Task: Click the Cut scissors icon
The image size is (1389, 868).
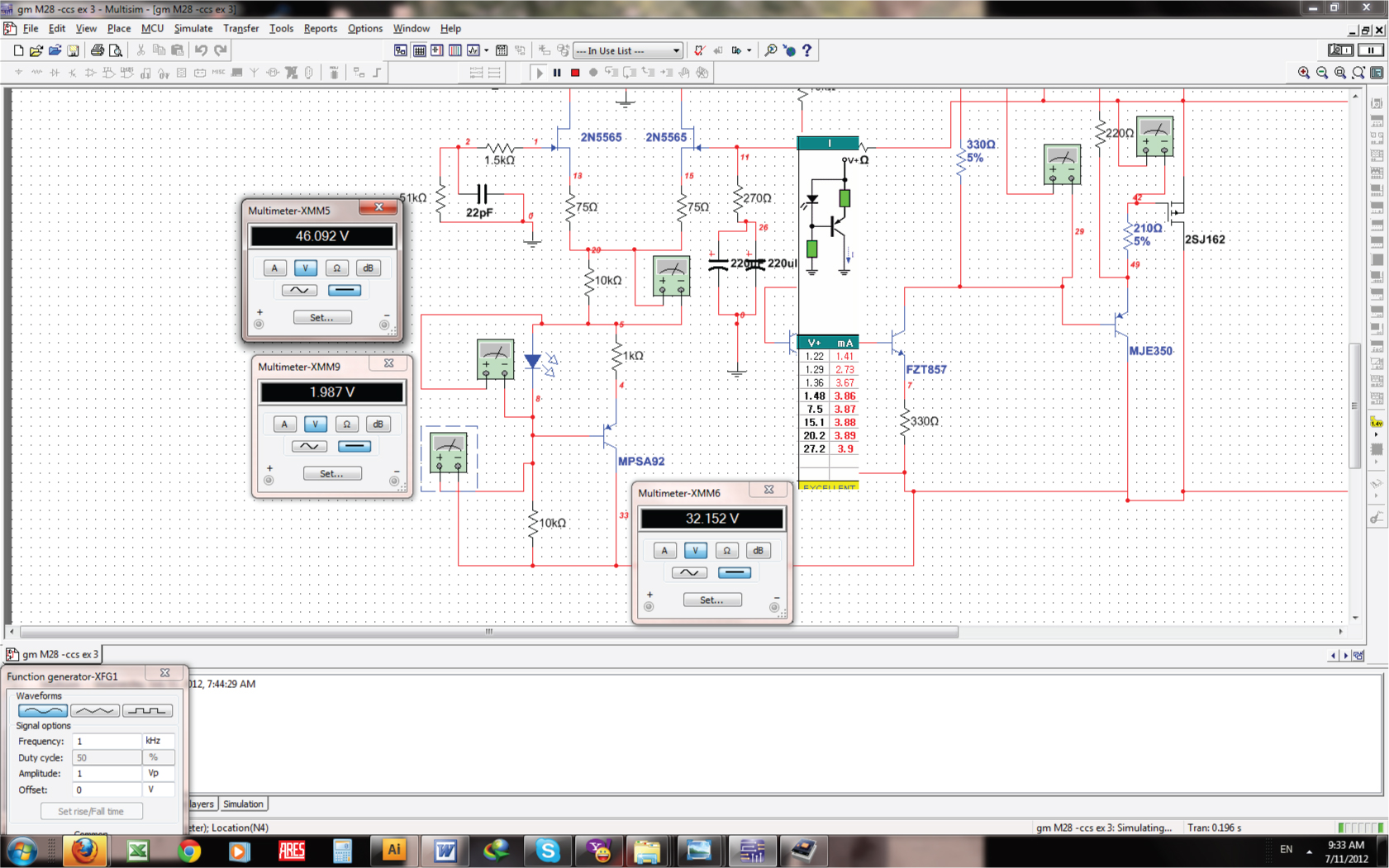Action: point(140,50)
